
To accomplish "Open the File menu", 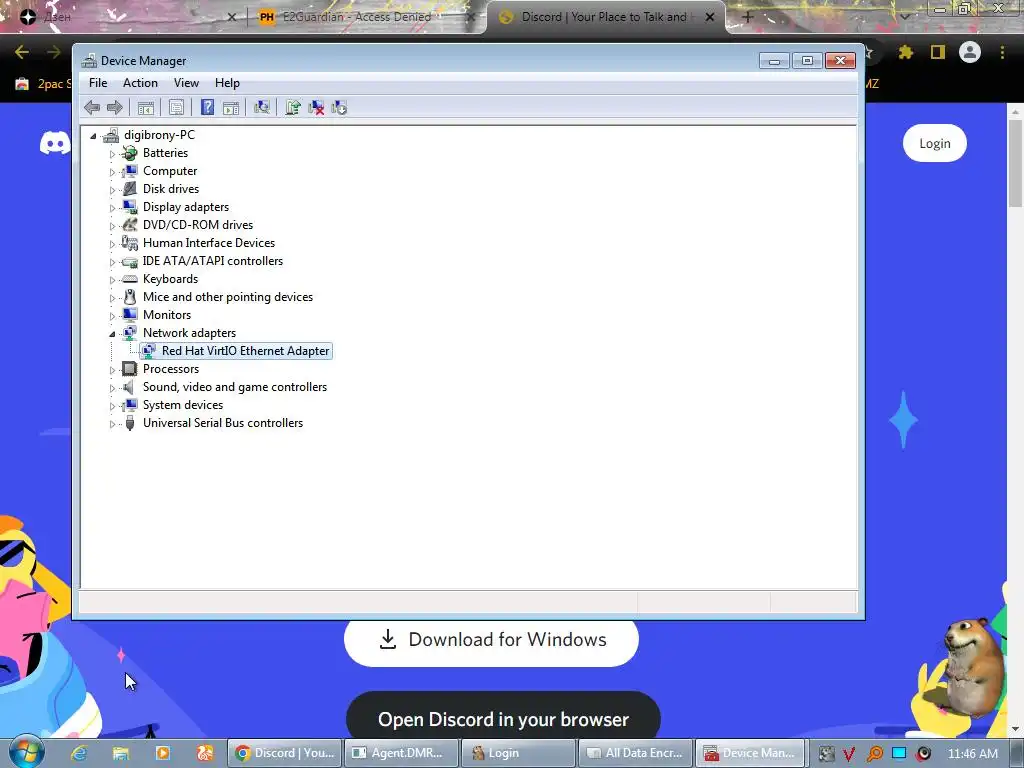I will 98,83.
